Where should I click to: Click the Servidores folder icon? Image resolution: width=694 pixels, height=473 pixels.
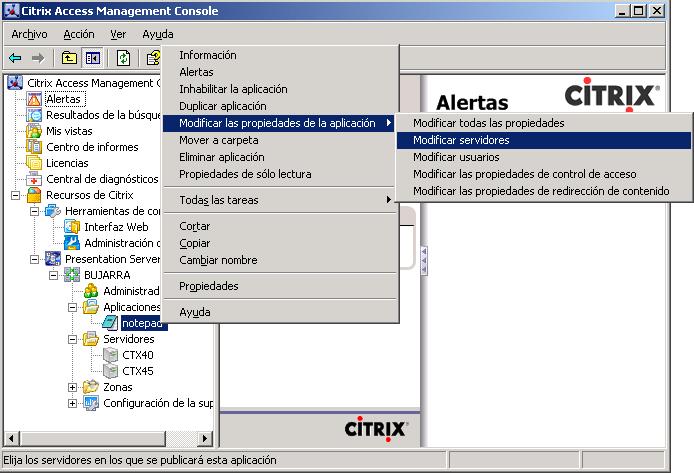(91, 339)
